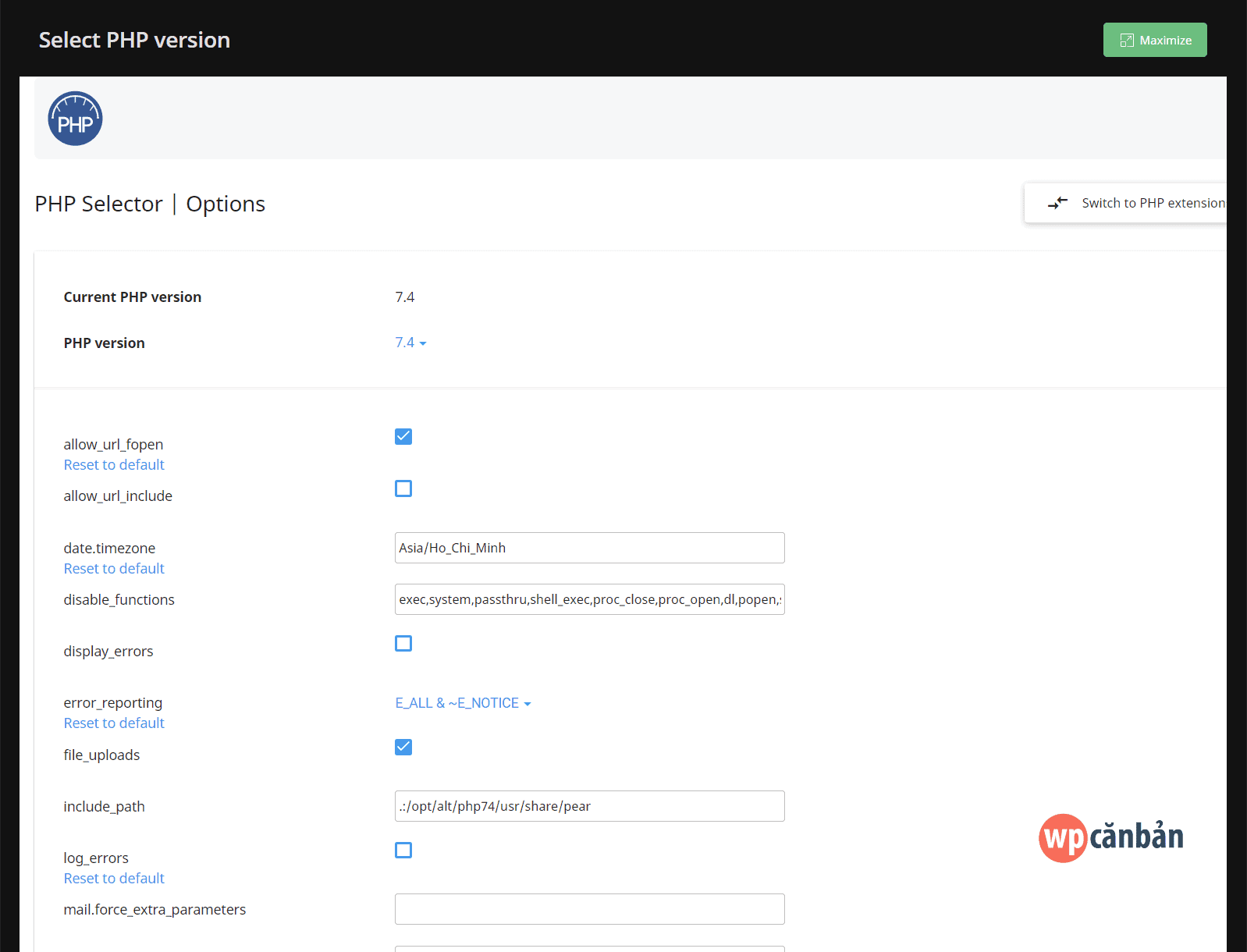Image resolution: width=1247 pixels, height=952 pixels.
Task: Open the PHP version 7.4 dropdown
Action: coord(410,343)
